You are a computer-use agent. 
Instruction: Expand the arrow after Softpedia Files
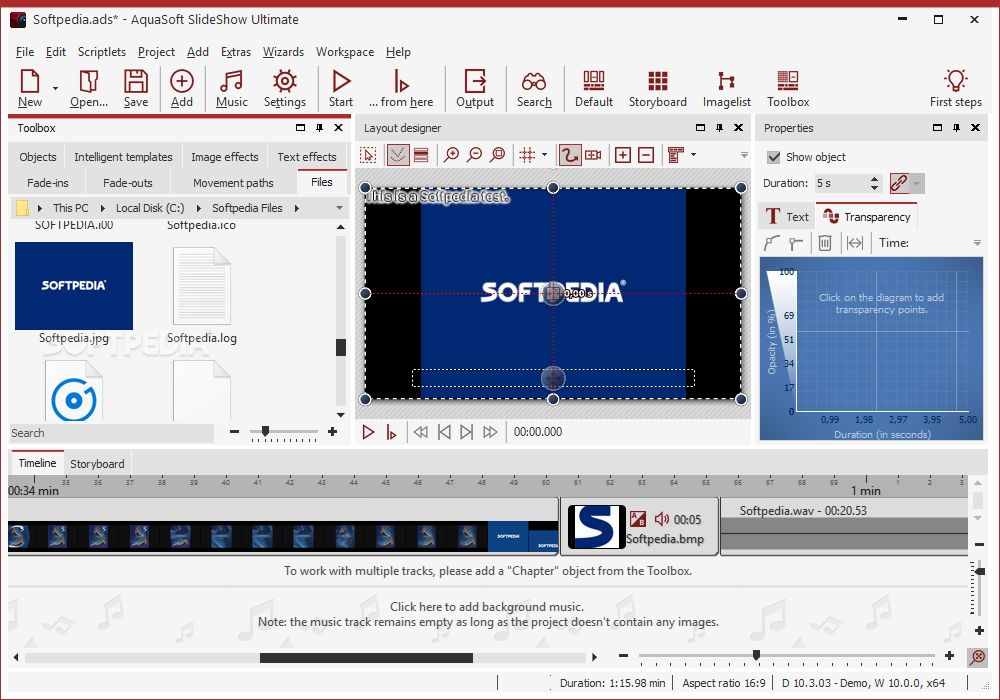point(297,208)
